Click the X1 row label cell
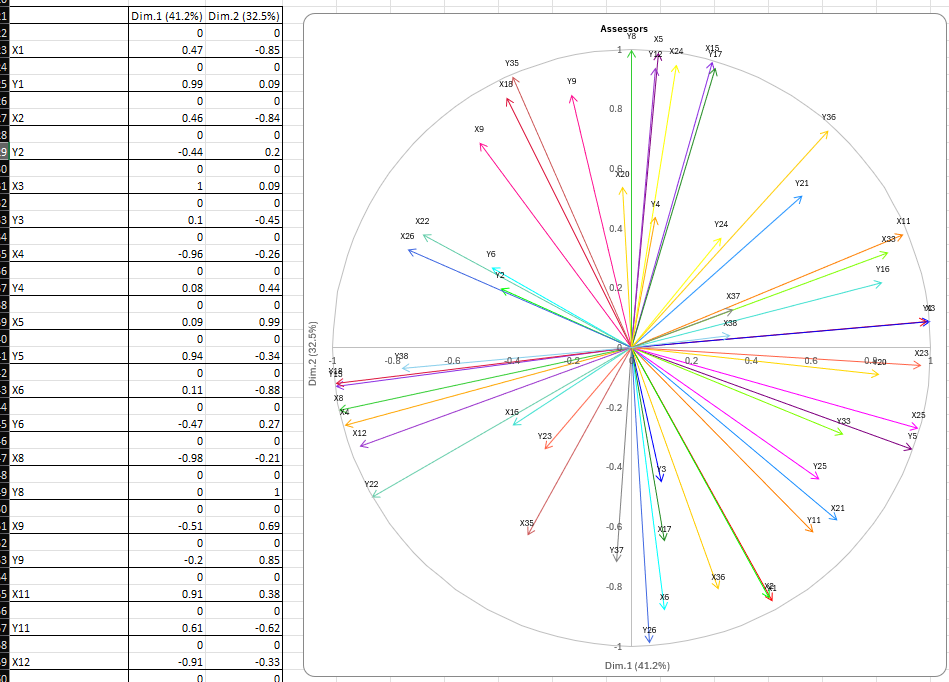The image size is (949, 682). coord(68,50)
